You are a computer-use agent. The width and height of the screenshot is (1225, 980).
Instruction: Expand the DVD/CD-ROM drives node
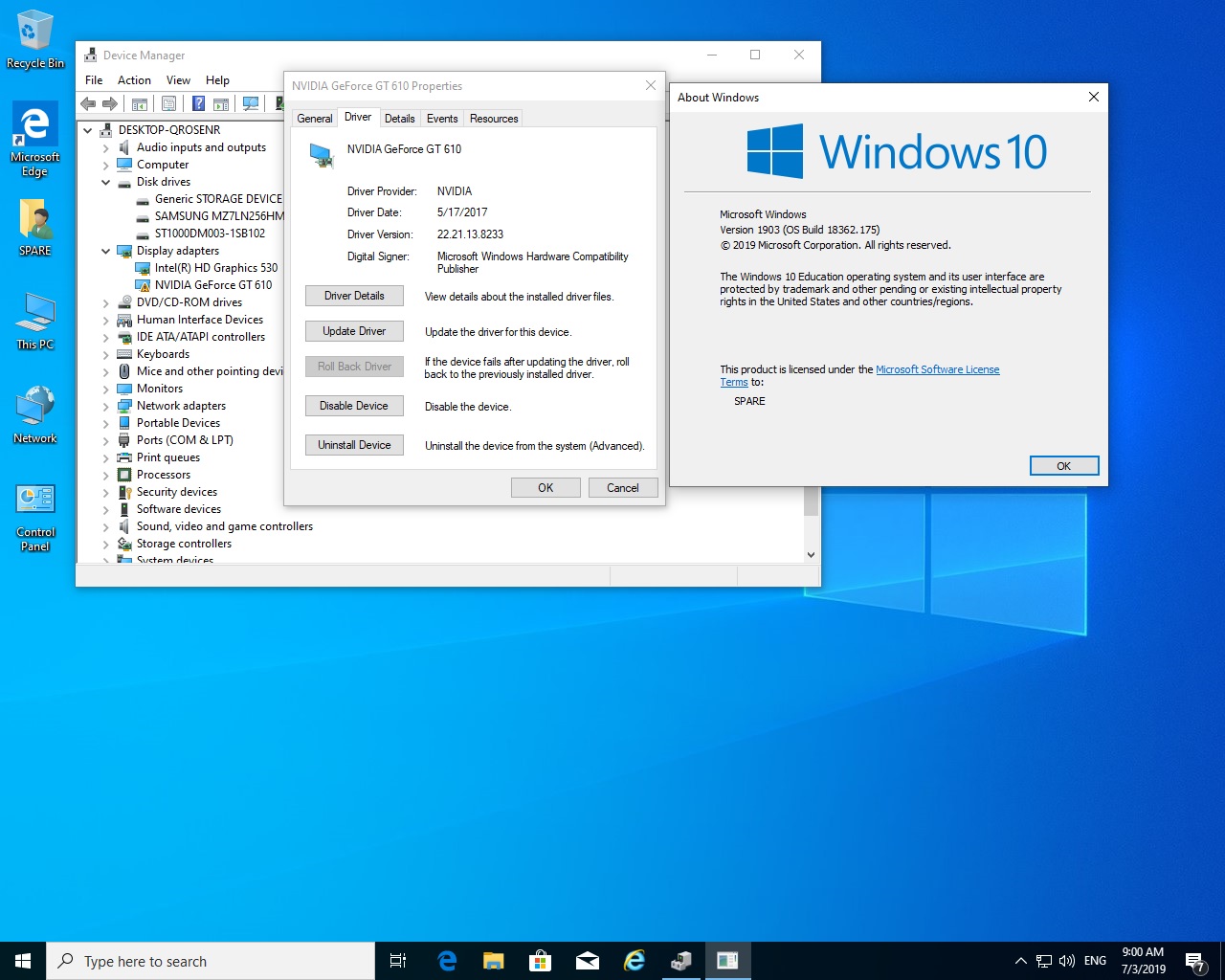[106, 302]
